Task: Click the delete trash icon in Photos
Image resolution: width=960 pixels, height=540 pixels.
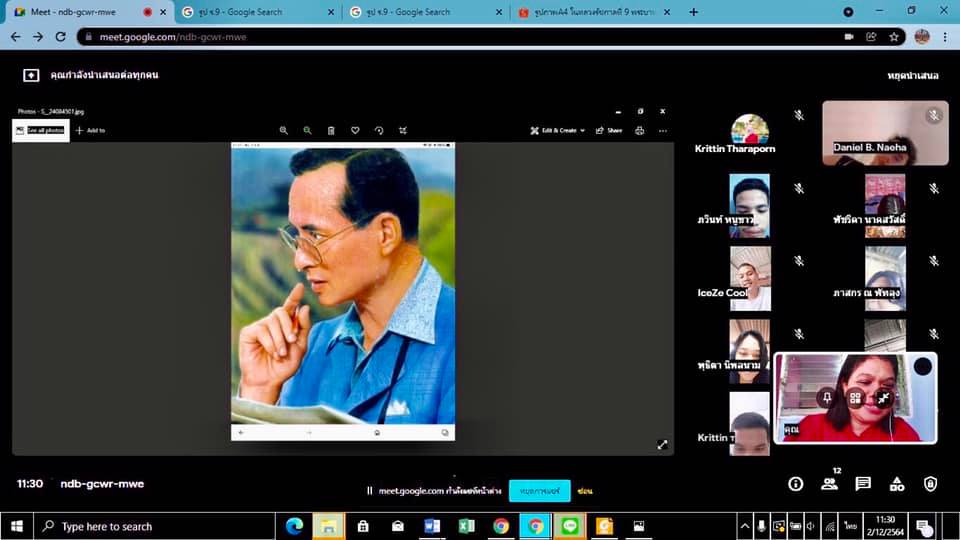Action: point(331,130)
